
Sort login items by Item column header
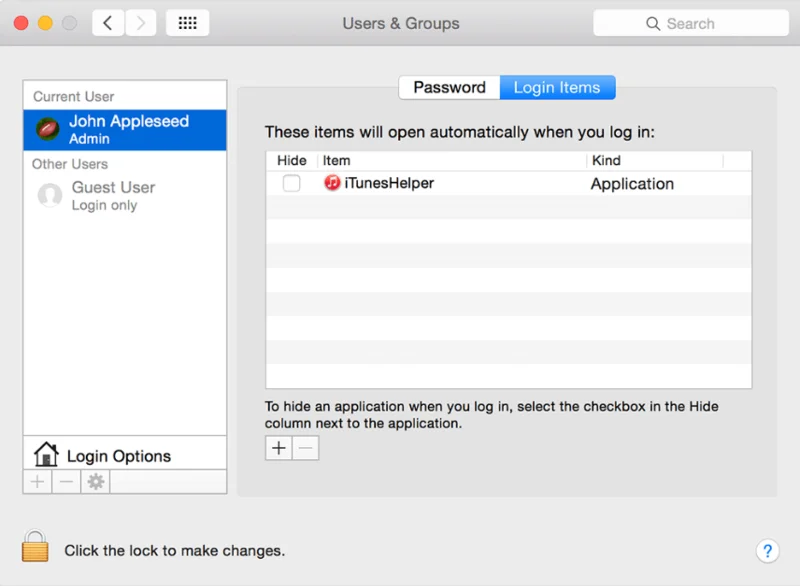pyautogui.click(x=452, y=160)
